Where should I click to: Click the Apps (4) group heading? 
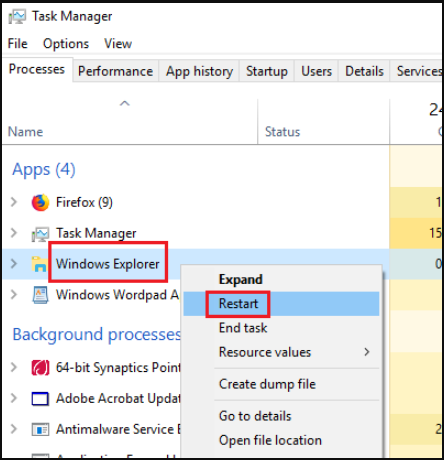pyautogui.click(x=44, y=170)
